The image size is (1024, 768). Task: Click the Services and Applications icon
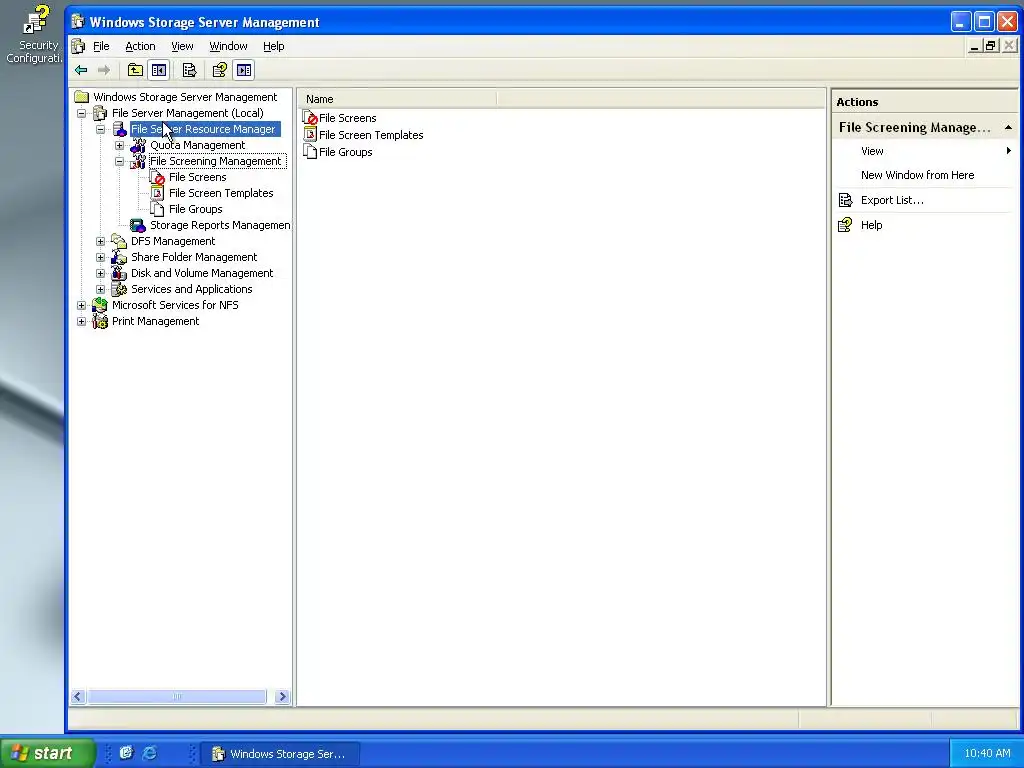pyautogui.click(x=119, y=289)
